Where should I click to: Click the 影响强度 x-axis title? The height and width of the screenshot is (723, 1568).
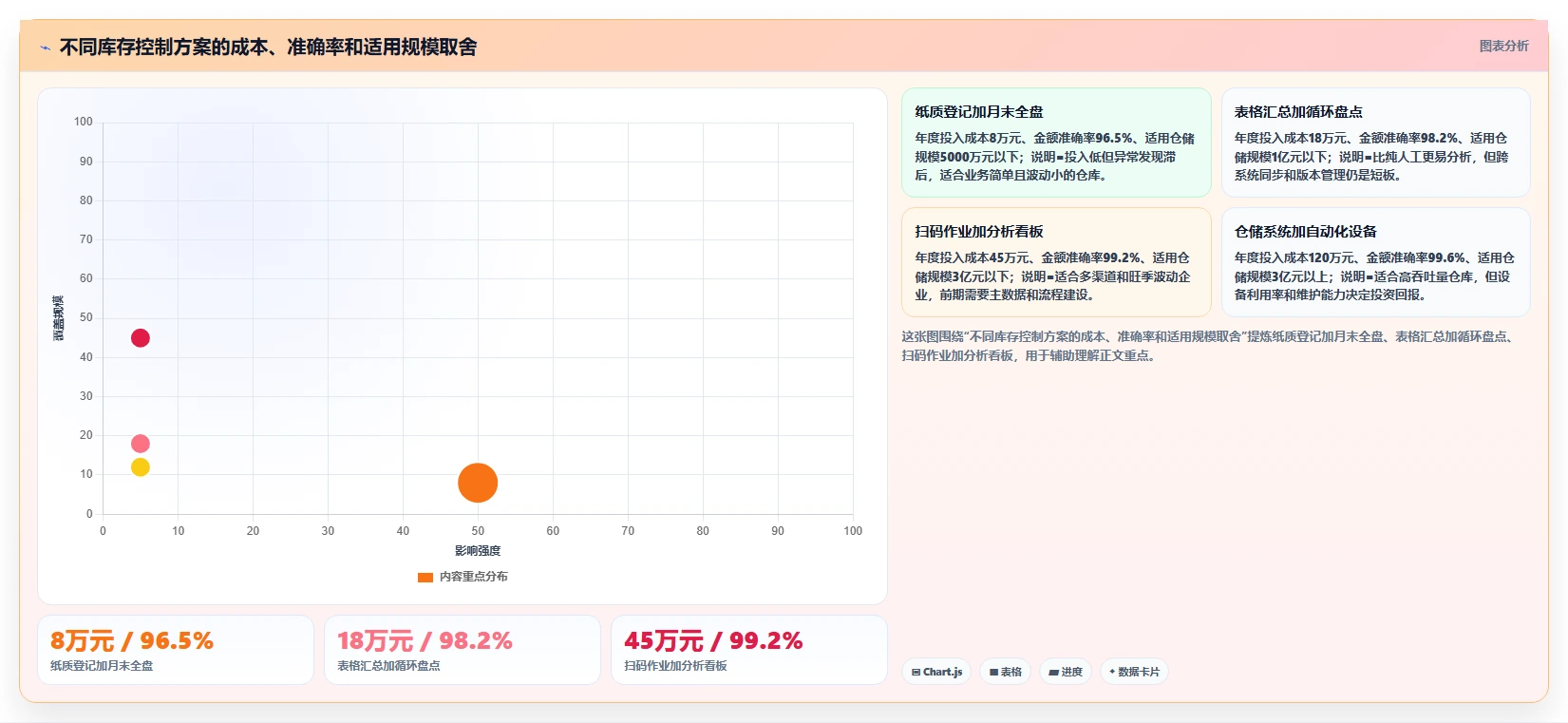click(478, 551)
